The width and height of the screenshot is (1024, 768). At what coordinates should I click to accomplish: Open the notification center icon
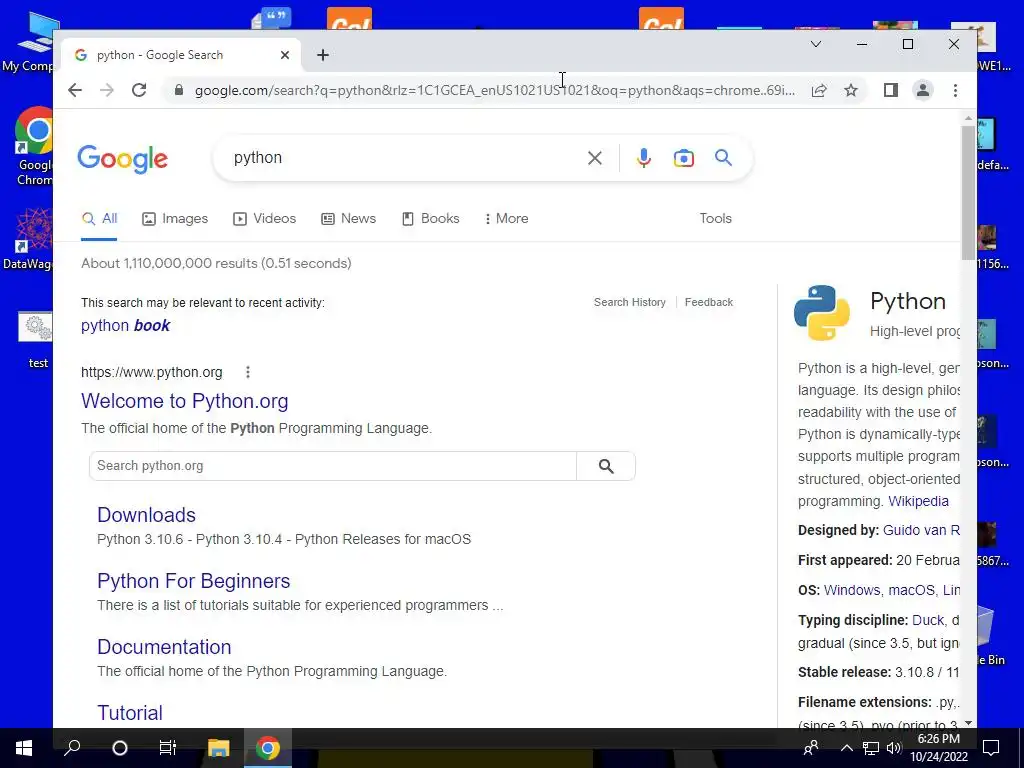(x=991, y=748)
